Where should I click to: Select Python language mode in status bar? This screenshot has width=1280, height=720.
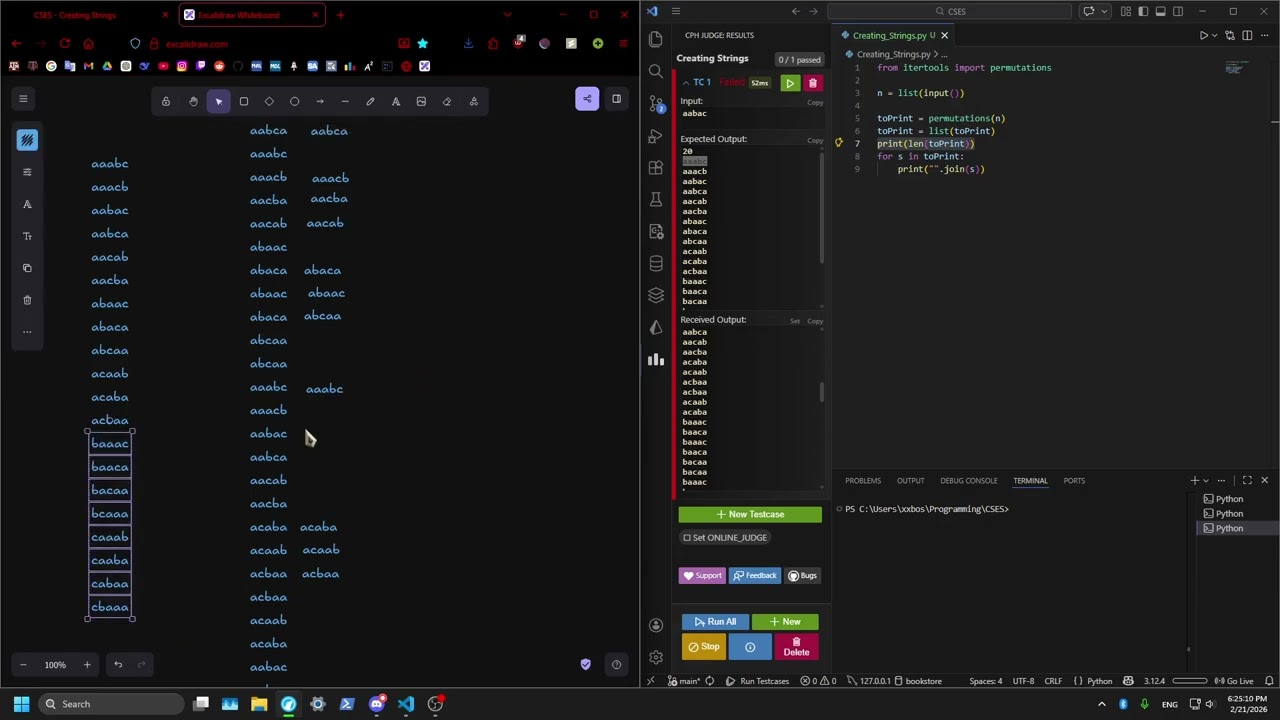[x=1099, y=681]
